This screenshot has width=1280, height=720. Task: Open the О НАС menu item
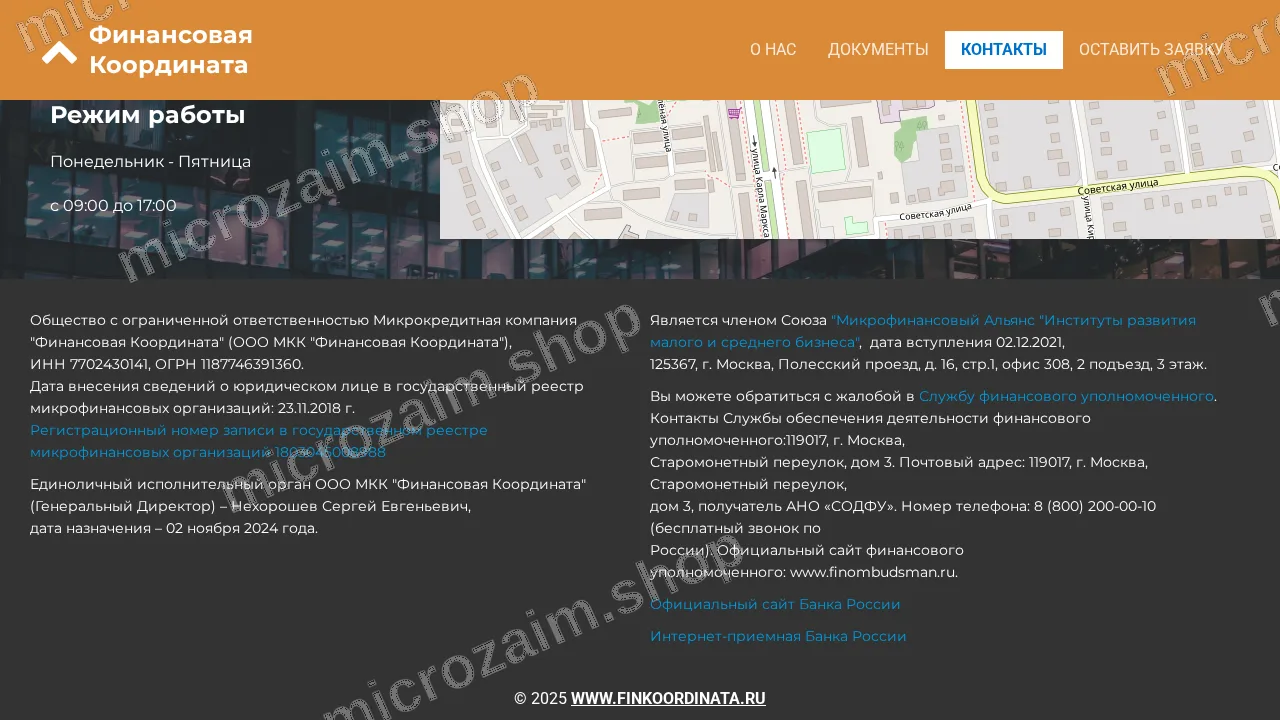773,50
